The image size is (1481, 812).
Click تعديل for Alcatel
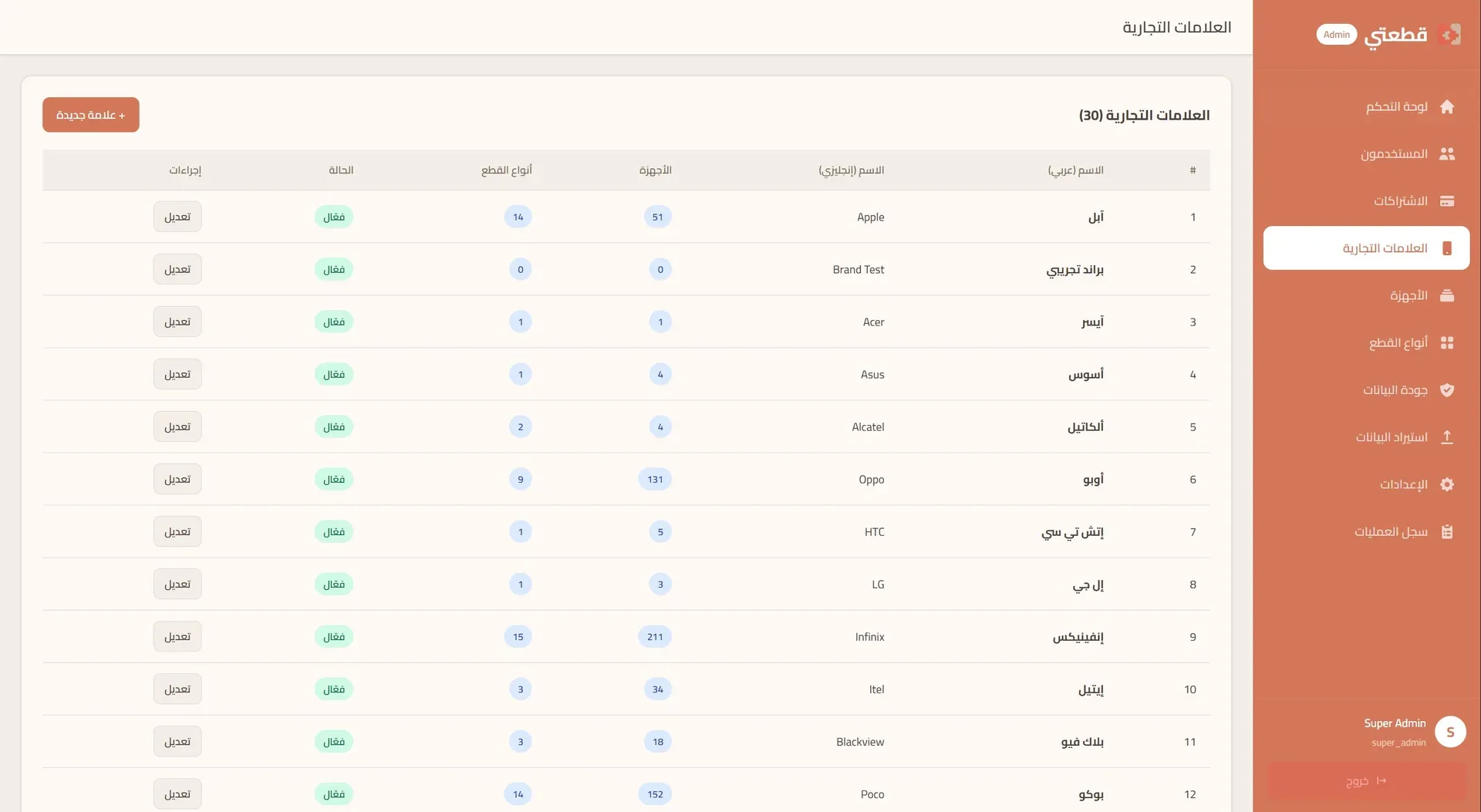177,426
